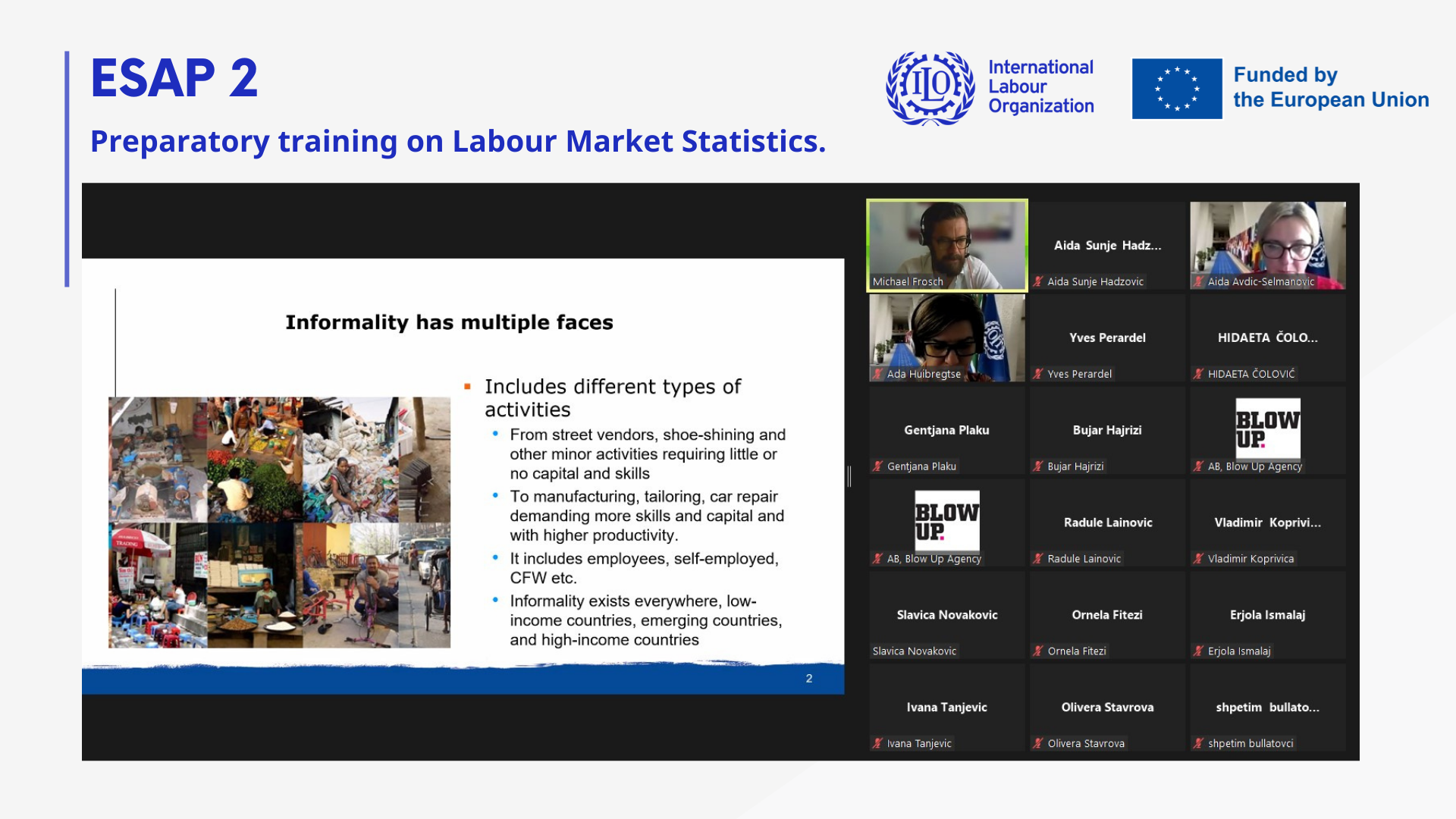Click the divider handle between slide and gallery
The image size is (1456, 819).
tap(849, 476)
